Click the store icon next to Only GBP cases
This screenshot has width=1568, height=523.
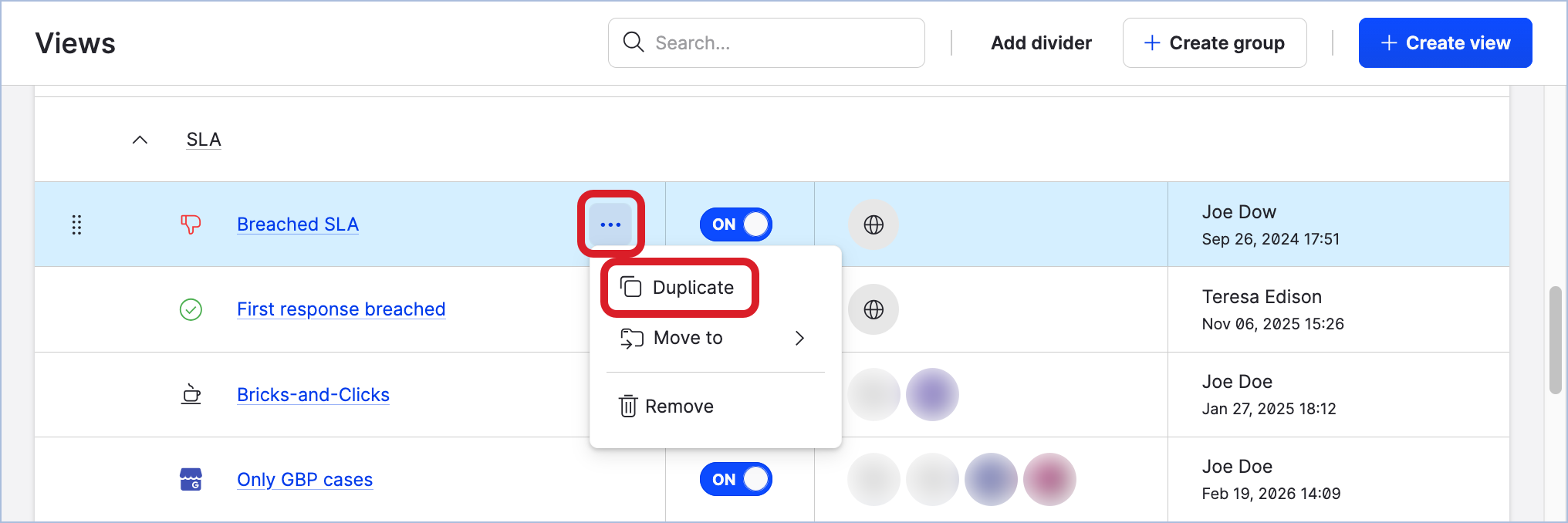pyautogui.click(x=191, y=479)
